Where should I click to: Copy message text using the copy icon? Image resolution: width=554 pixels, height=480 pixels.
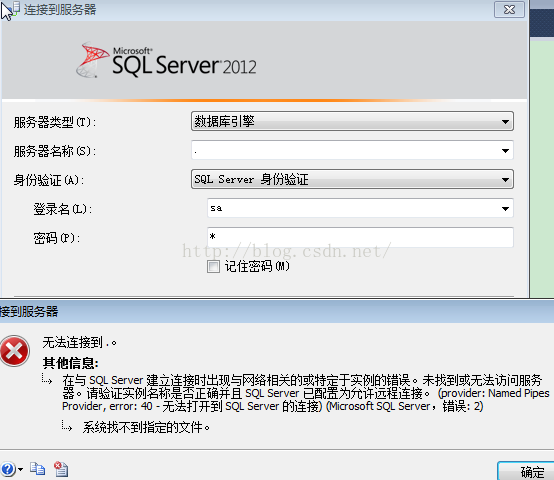point(37,469)
